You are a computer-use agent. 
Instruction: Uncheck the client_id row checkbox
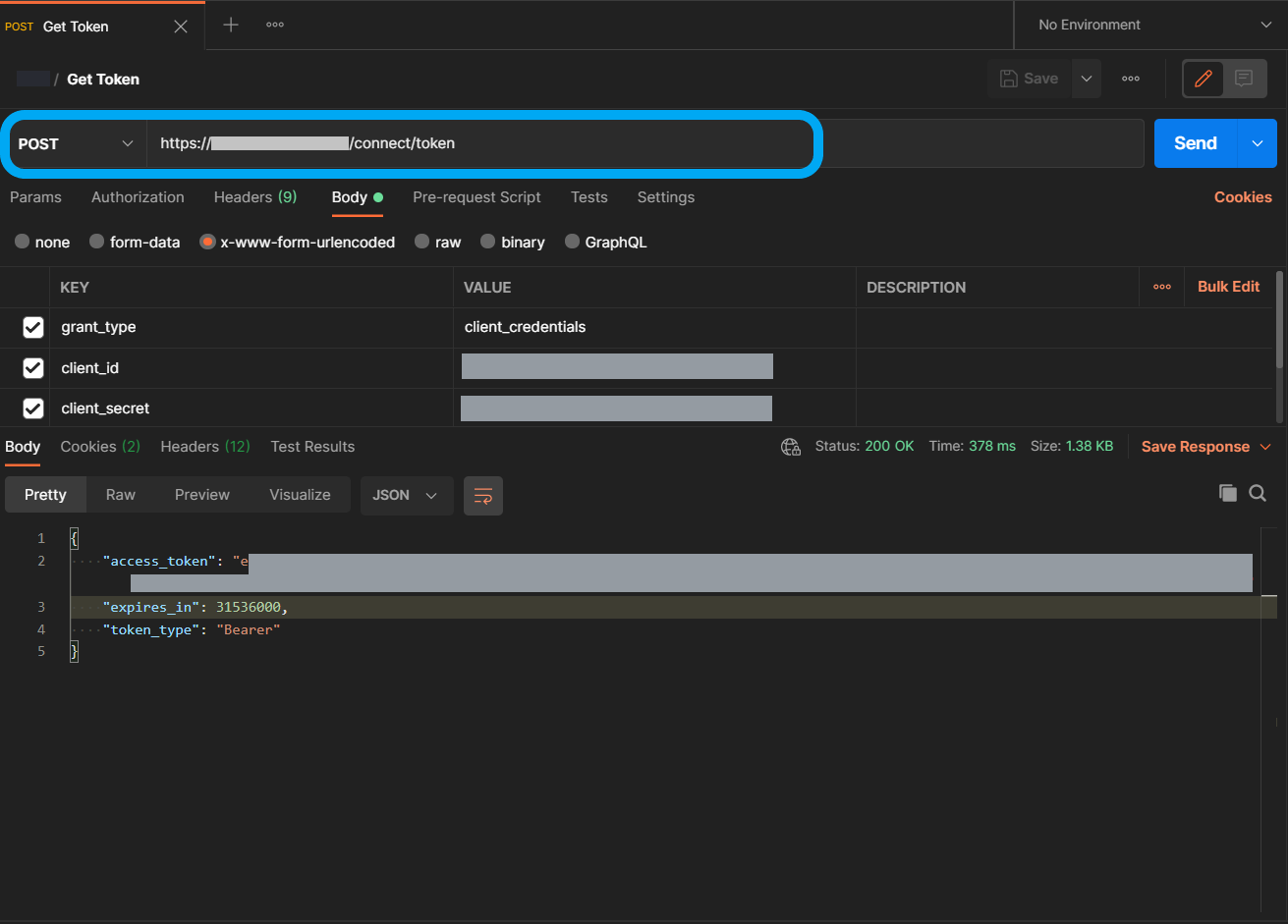click(x=33, y=367)
